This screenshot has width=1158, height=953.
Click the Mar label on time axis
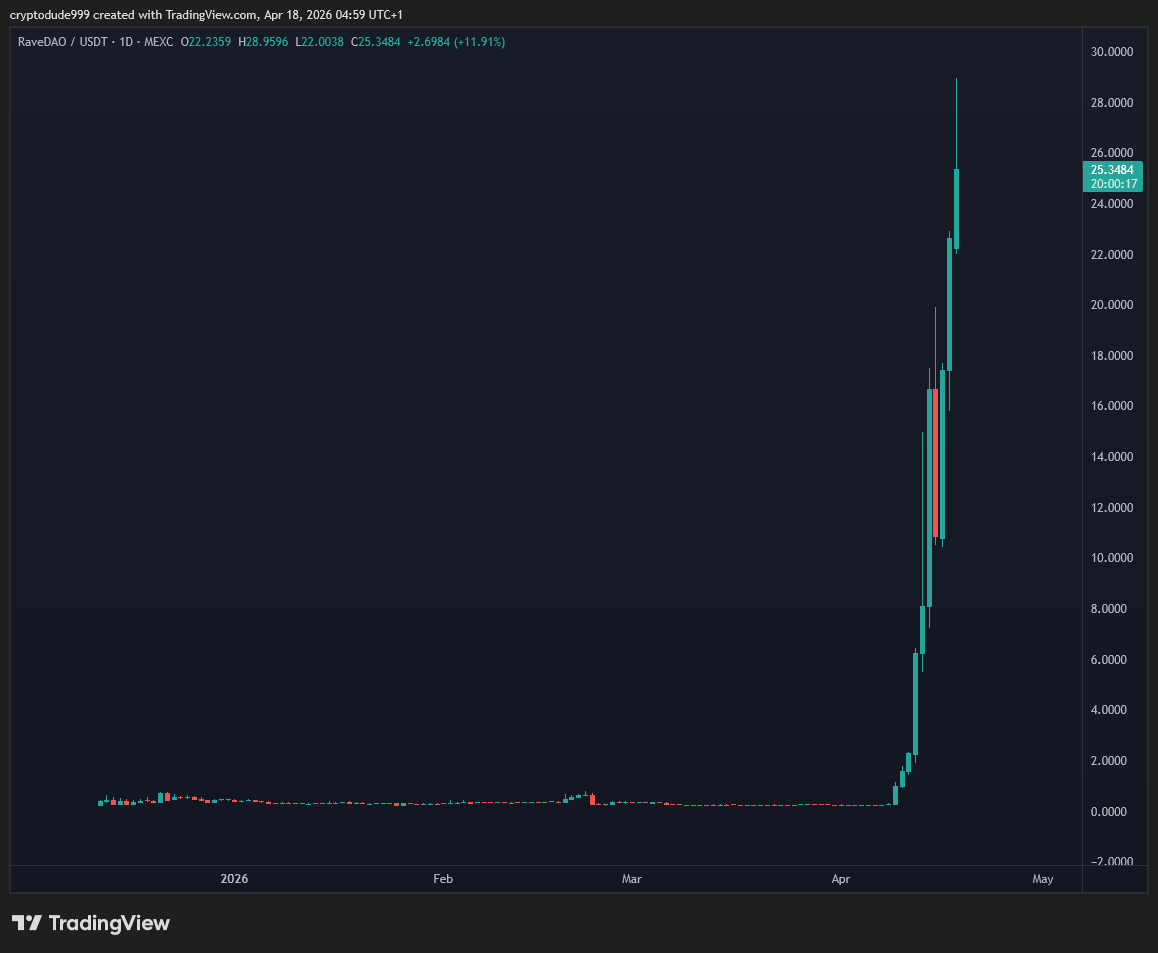pyautogui.click(x=631, y=879)
